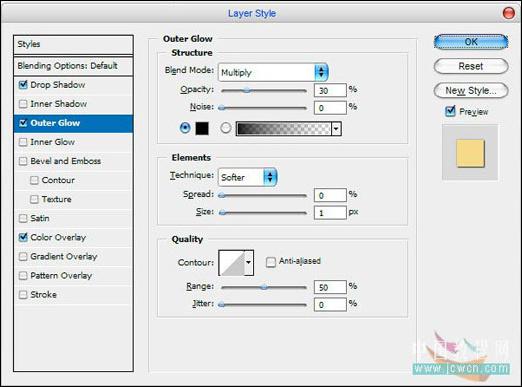Select the Inner Glow style label
This screenshot has height=387, width=522.
tap(52, 142)
